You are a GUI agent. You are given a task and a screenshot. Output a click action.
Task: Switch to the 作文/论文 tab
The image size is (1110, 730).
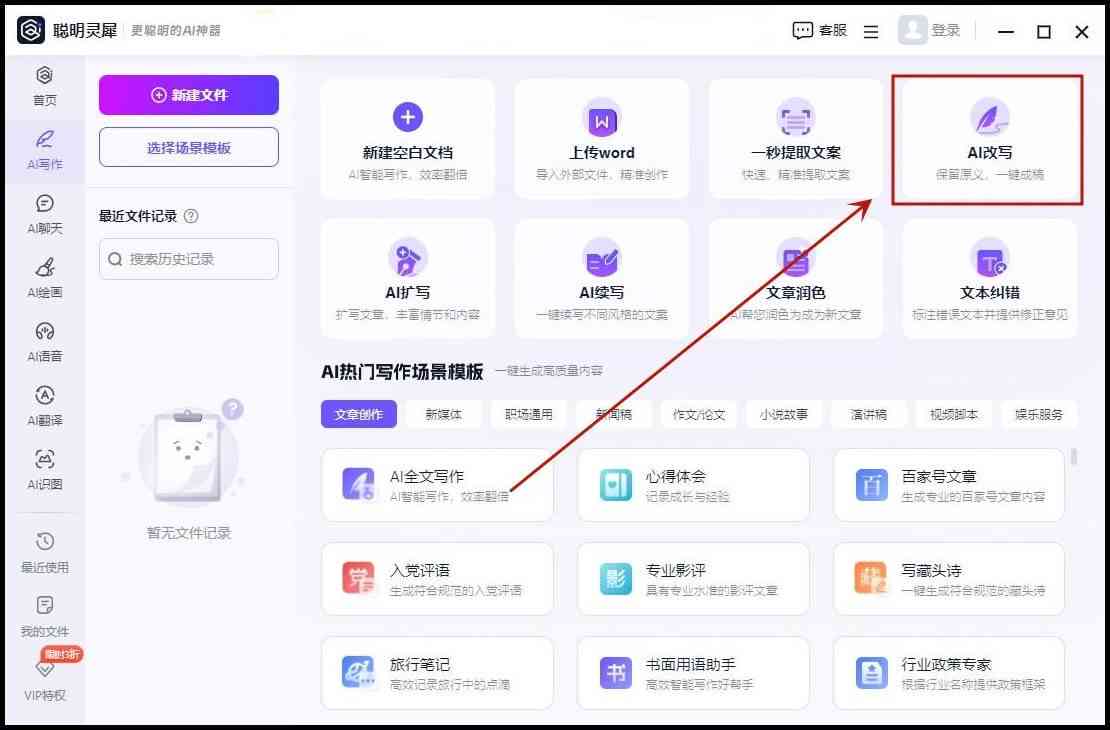point(699,414)
